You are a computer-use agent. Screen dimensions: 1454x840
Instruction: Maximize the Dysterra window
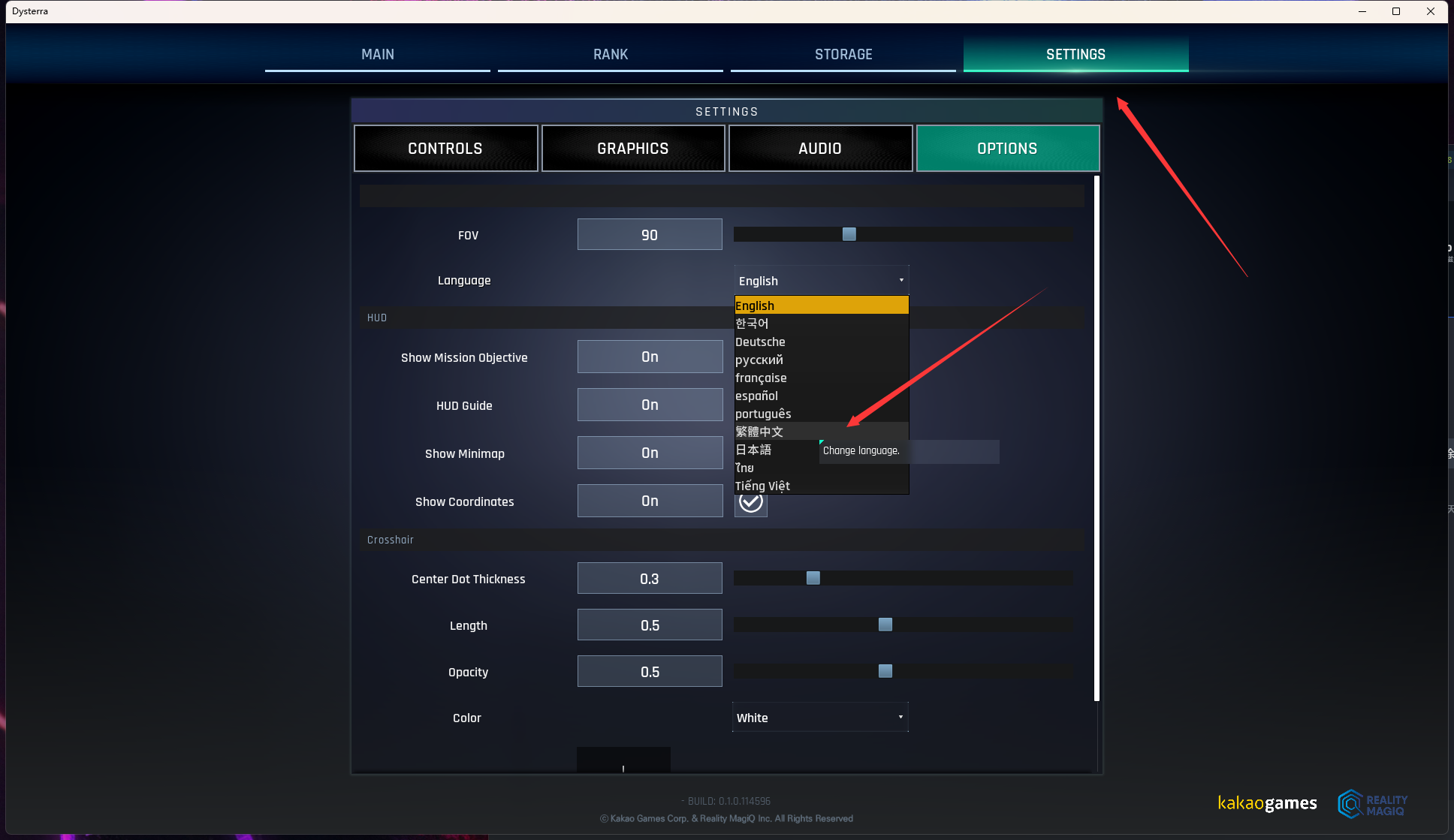tap(1396, 11)
